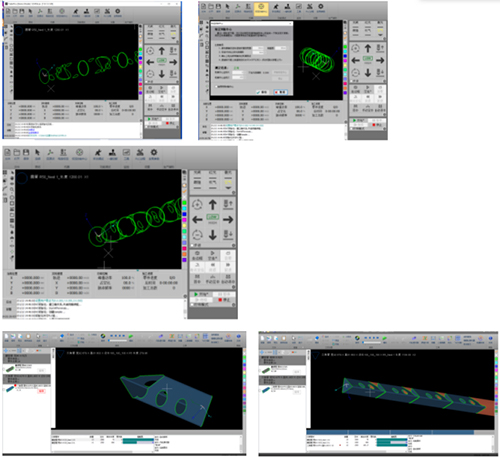Click the left arrow jog button in the largest green-tube window
Image resolution: width=500 pixels, height=457 pixels.
197,219
